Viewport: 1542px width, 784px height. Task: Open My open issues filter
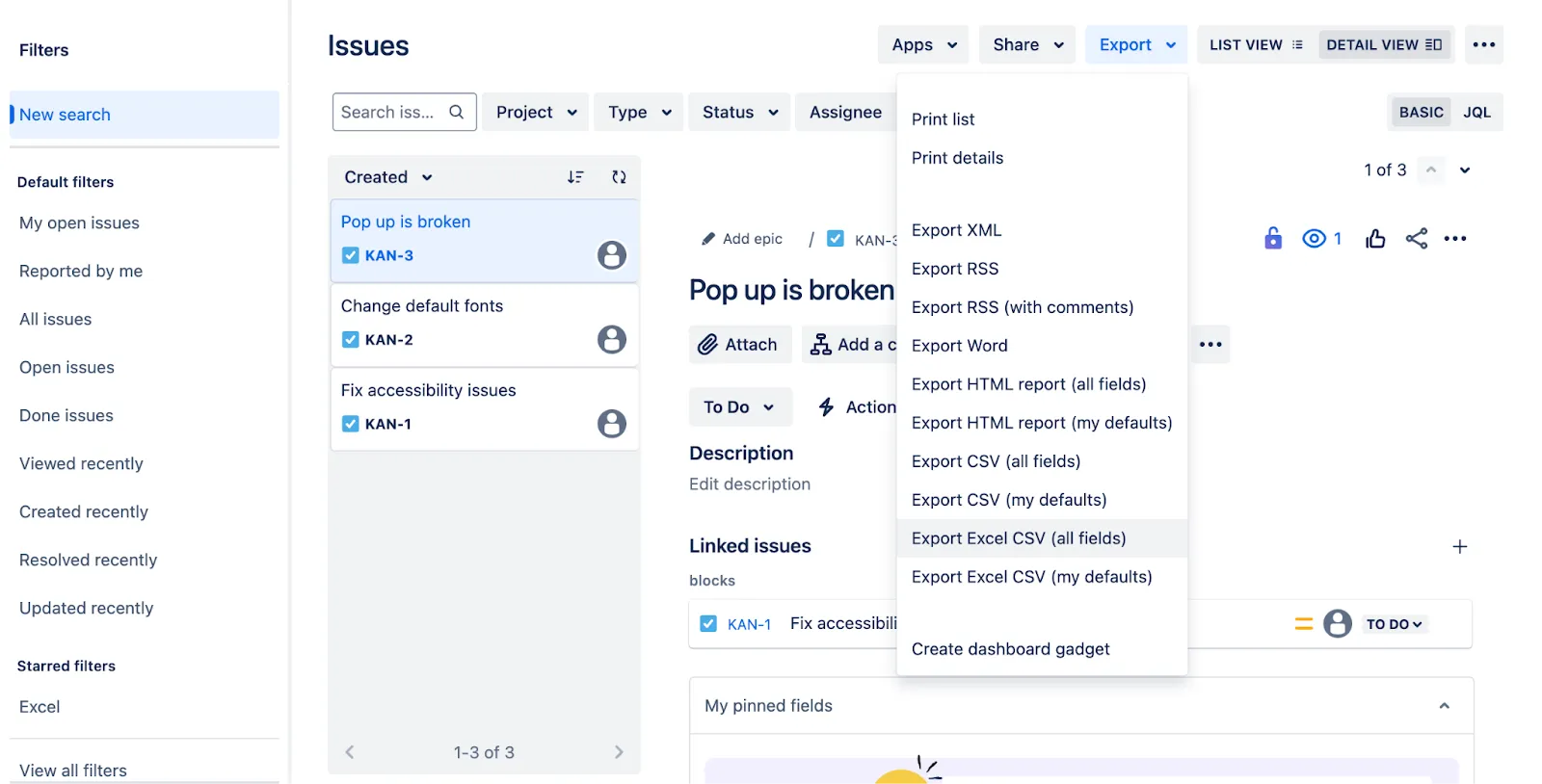79,223
